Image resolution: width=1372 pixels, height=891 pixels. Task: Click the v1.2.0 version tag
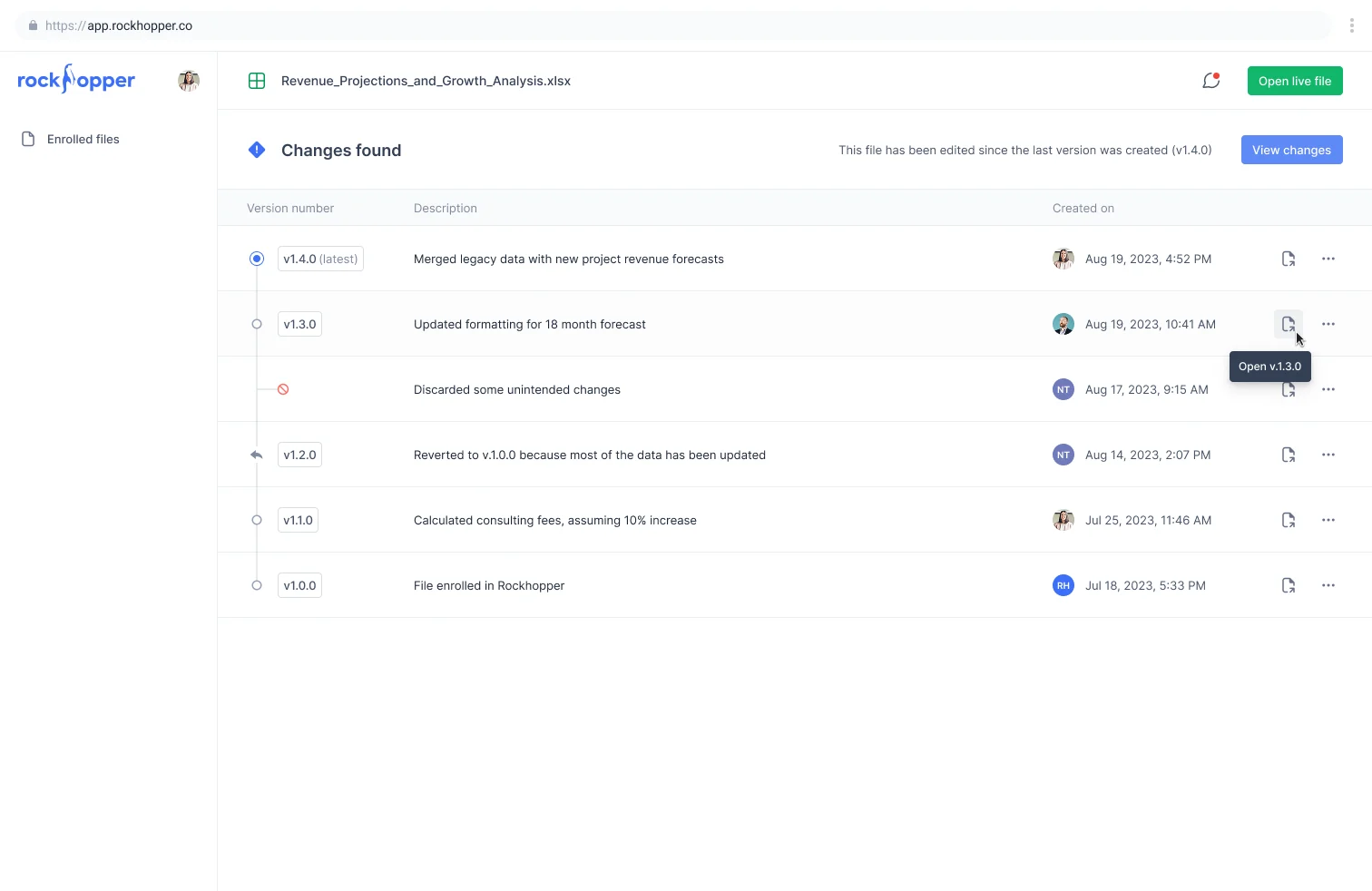pyautogui.click(x=299, y=455)
